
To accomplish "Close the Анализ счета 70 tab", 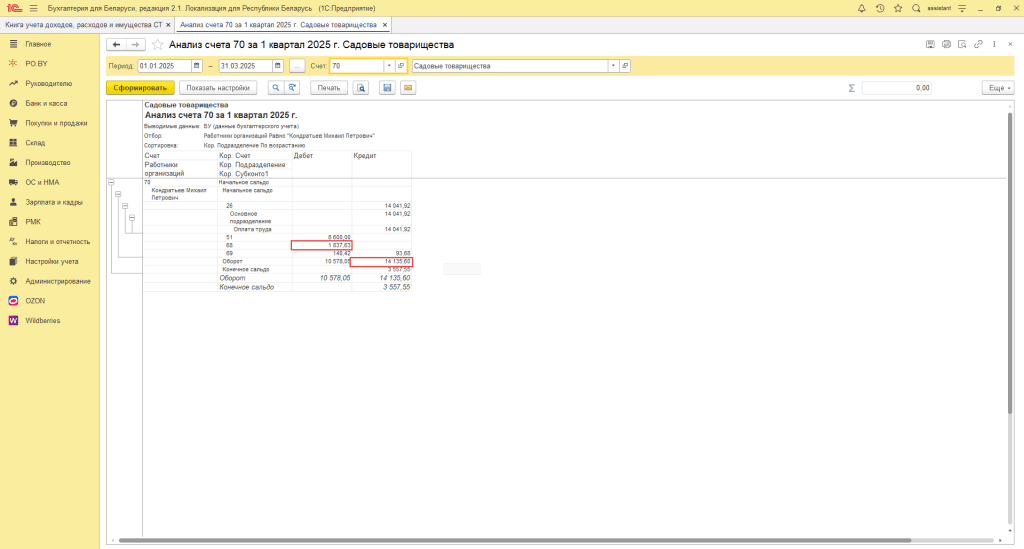I will point(385,25).
